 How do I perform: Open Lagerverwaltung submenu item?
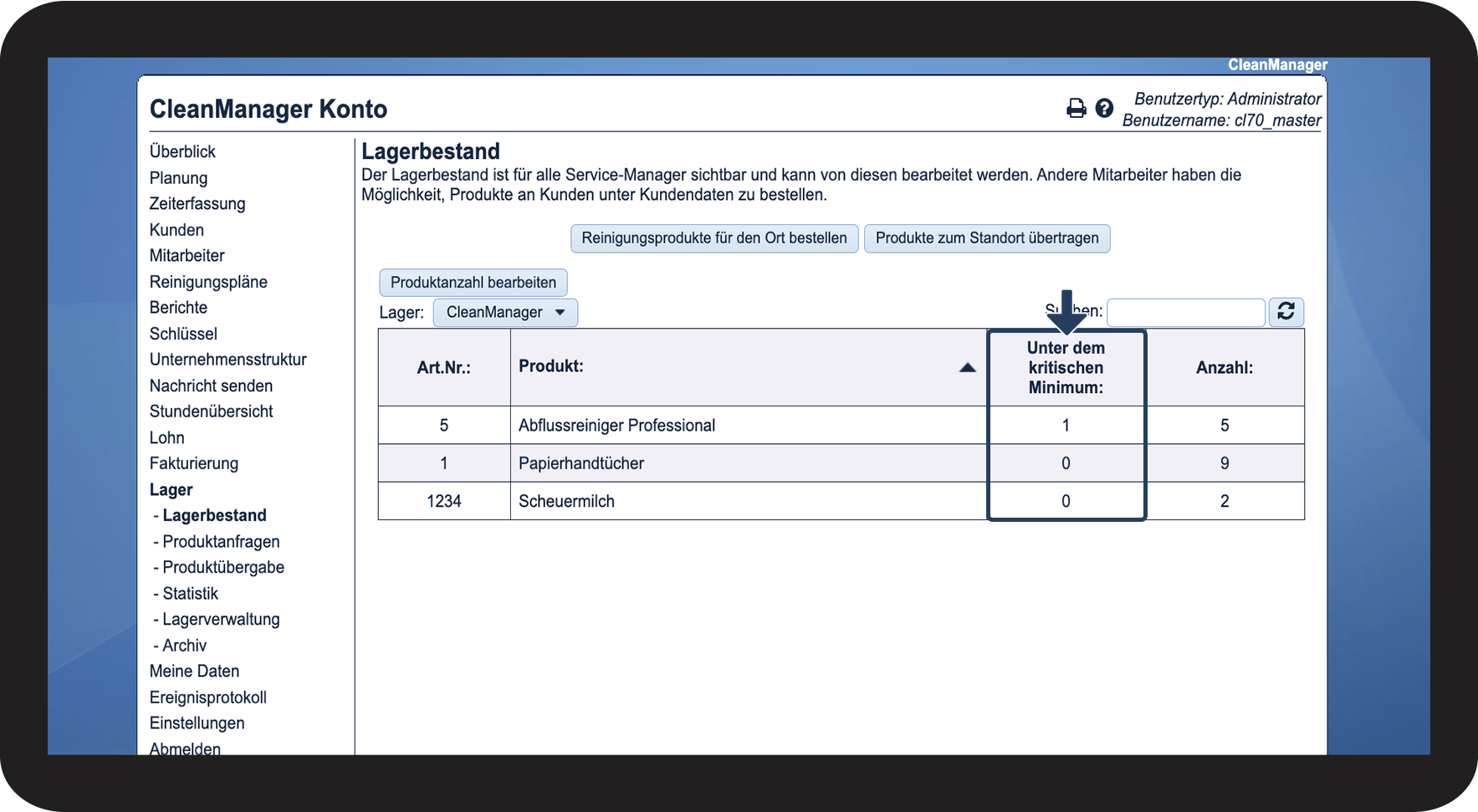tap(221, 620)
